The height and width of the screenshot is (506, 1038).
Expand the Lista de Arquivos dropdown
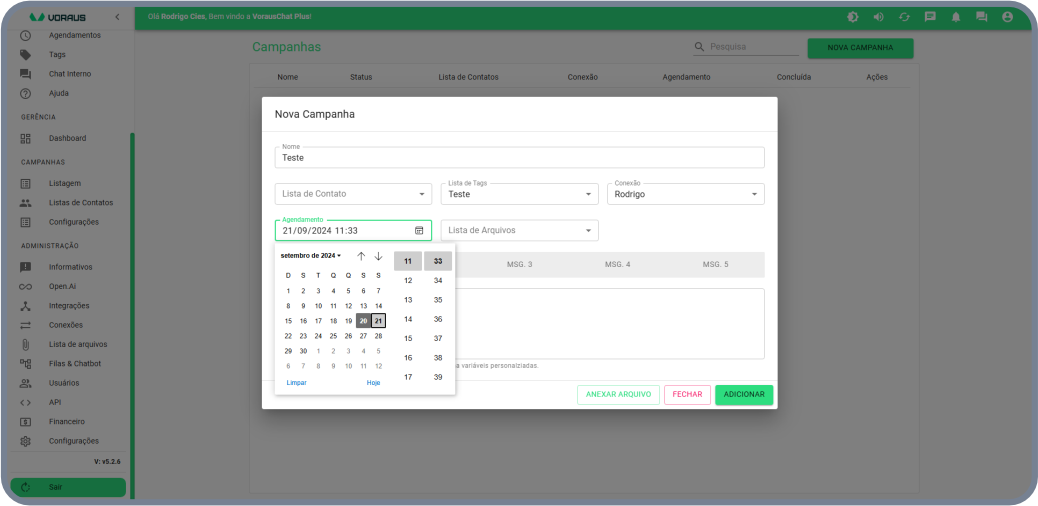[x=519, y=230]
